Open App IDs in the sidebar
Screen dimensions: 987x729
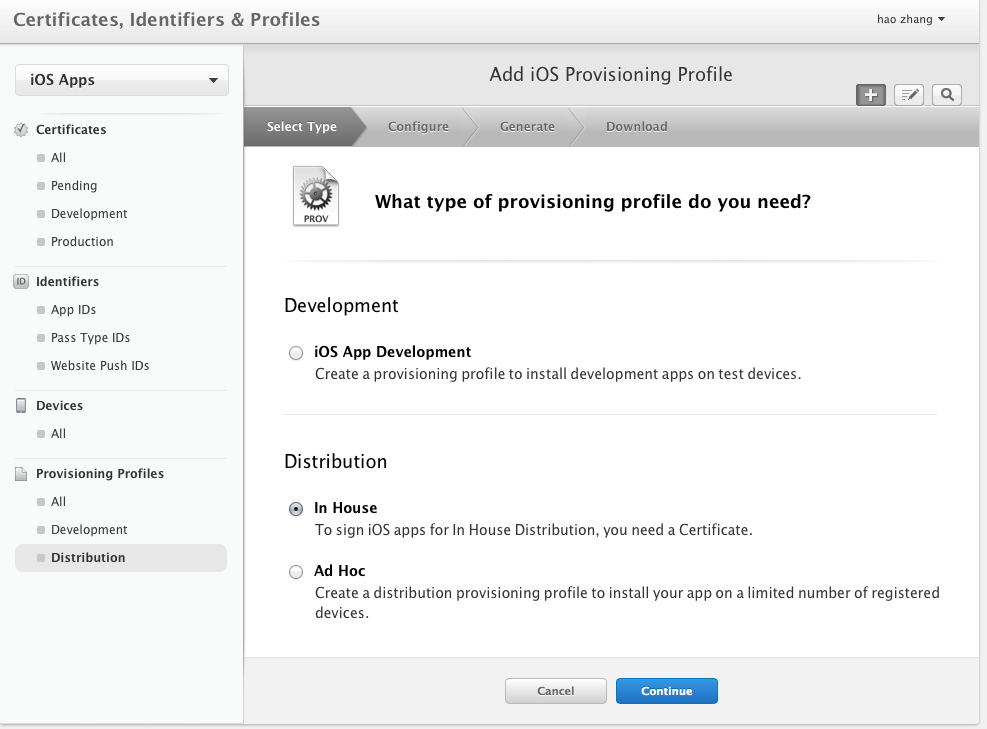73,310
